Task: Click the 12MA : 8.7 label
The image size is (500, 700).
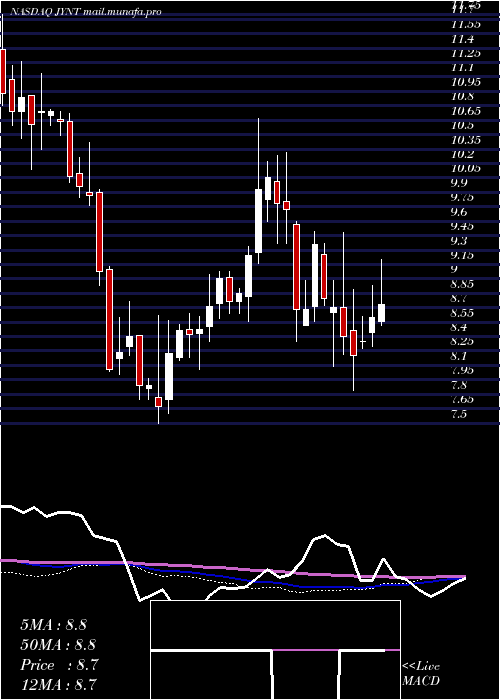Action: pyautogui.click(x=58, y=685)
